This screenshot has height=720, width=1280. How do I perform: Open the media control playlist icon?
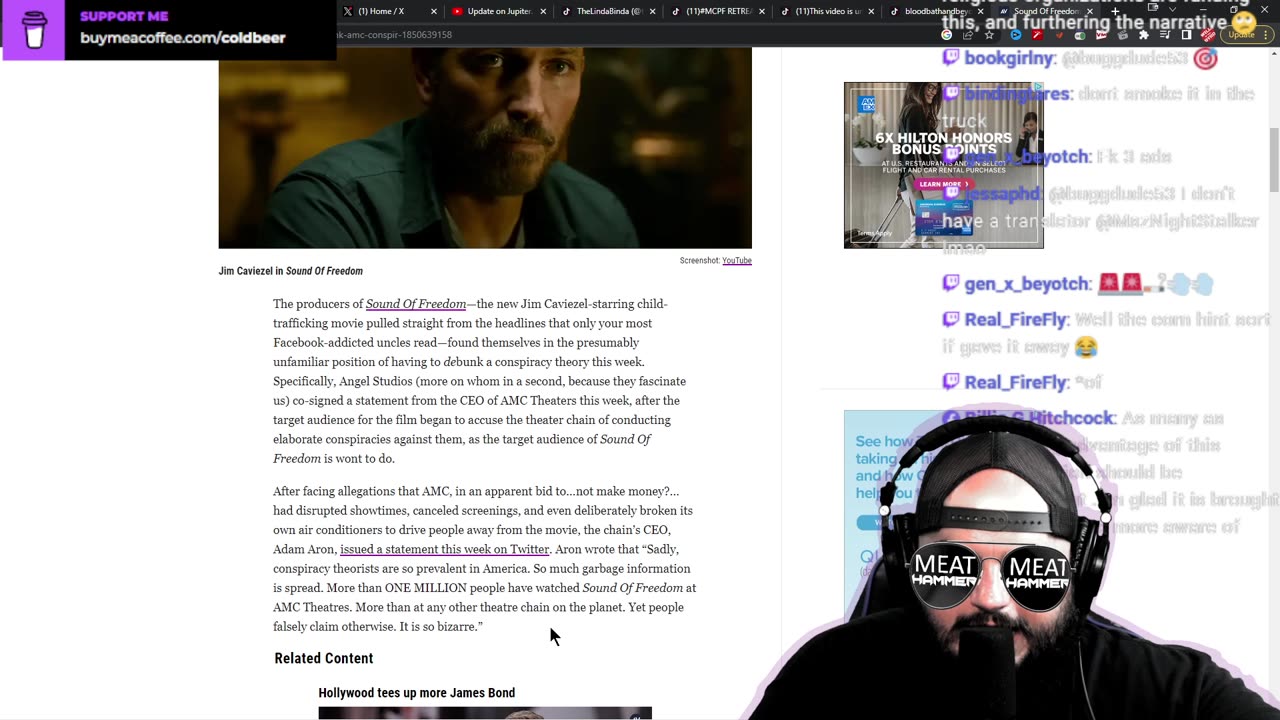[x=1165, y=35]
